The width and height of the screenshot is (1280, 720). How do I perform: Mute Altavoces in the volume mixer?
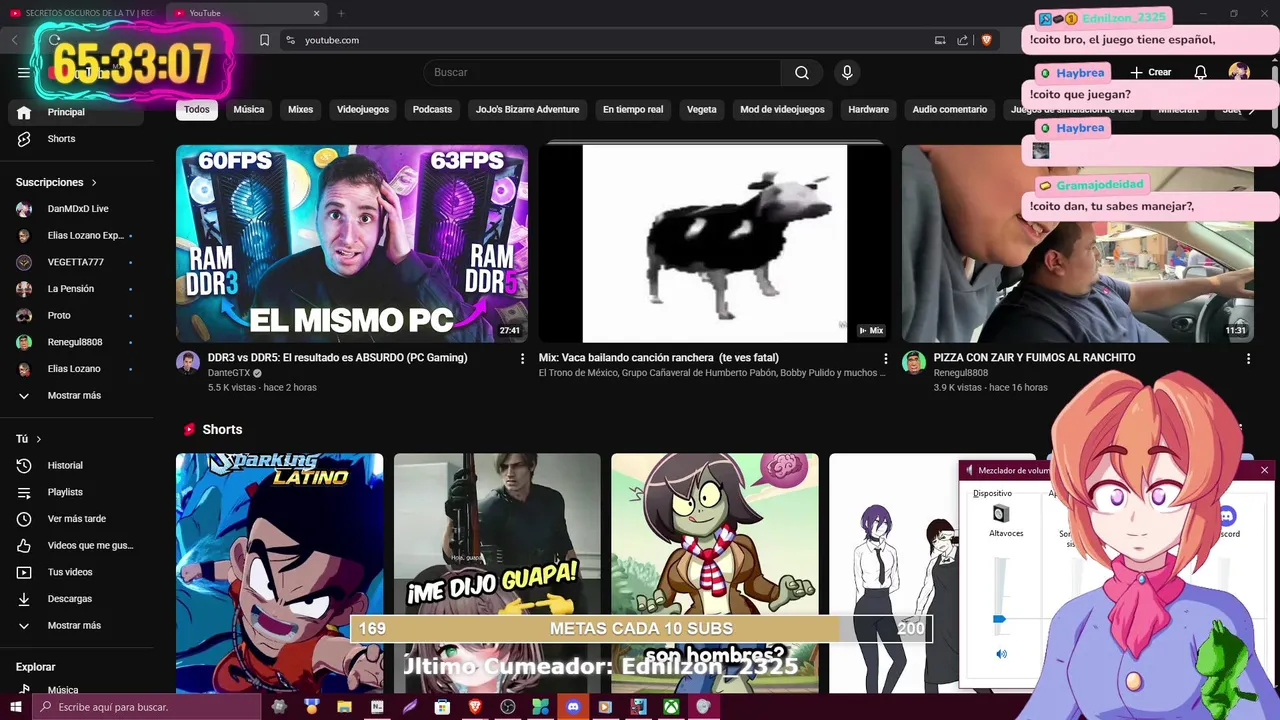[x=1001, y=654]
